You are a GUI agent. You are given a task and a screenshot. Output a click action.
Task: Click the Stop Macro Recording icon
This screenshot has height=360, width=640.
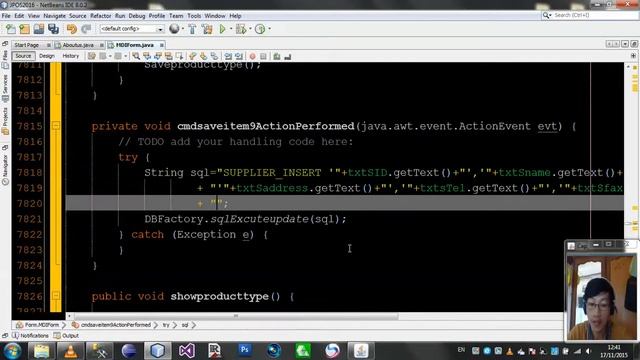coord(263,56)
